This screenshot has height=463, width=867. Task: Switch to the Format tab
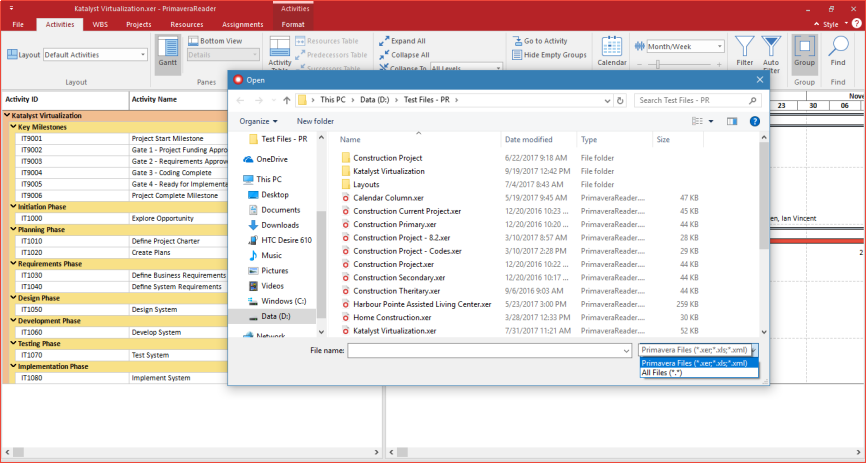tap(293, 24)
